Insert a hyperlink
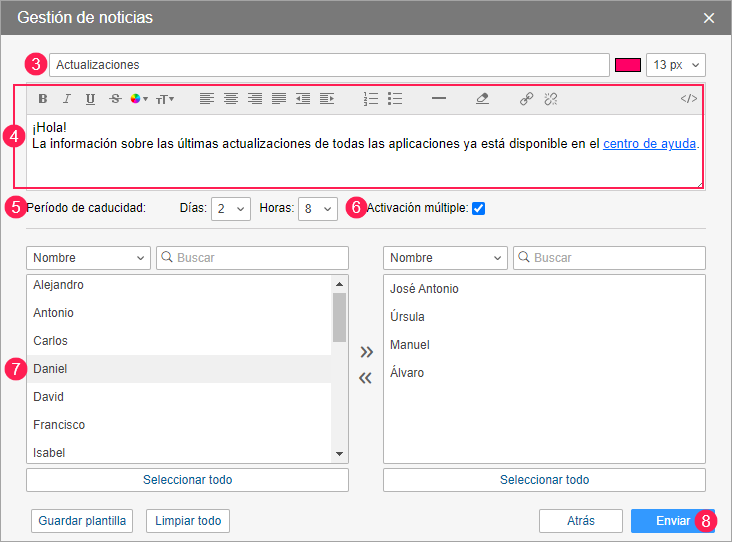The height and width of the screenshot is (542, 732). (x=526, y=99)
